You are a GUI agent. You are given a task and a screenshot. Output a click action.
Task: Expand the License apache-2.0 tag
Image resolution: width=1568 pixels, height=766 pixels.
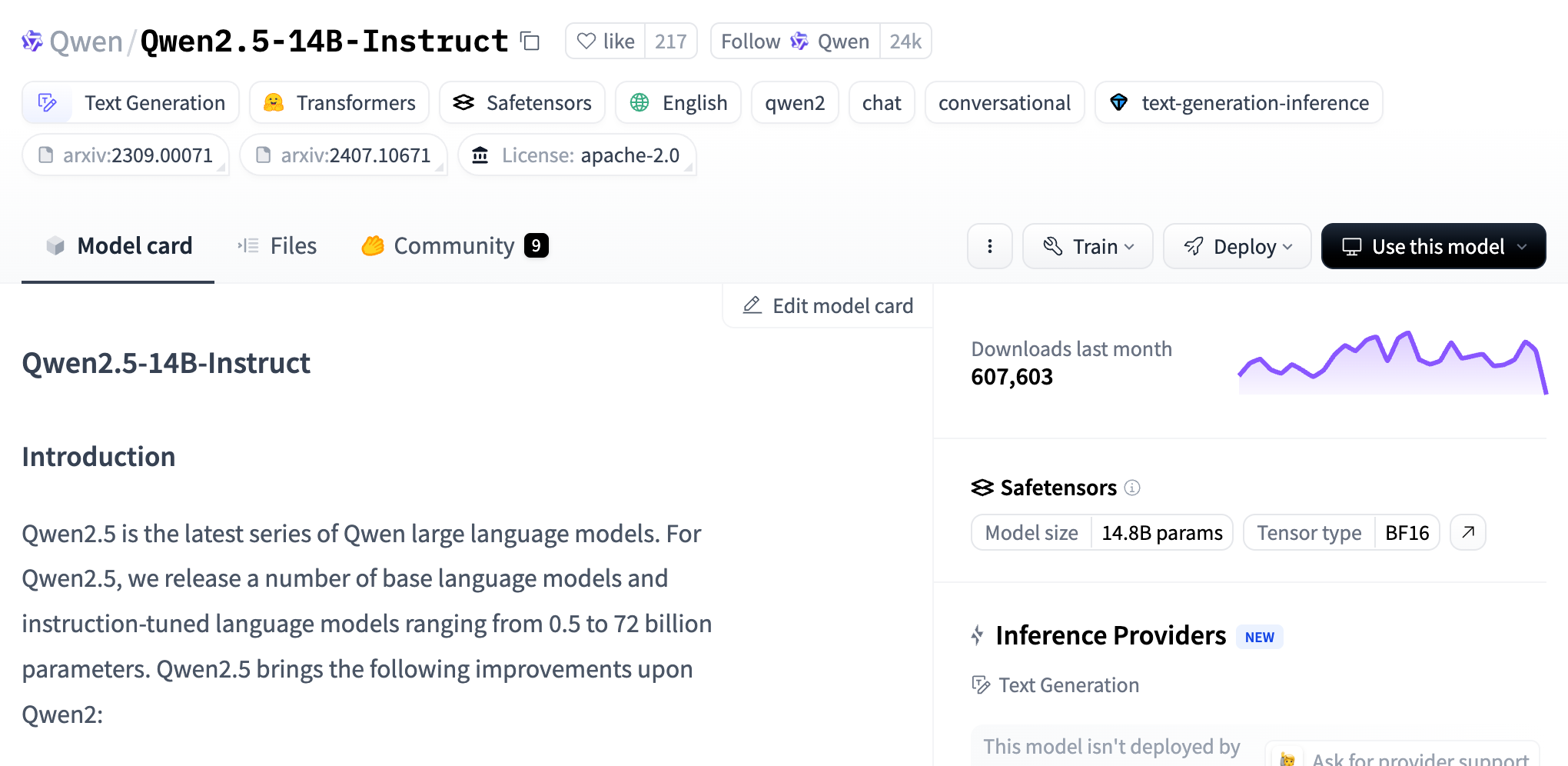(576, 155)
